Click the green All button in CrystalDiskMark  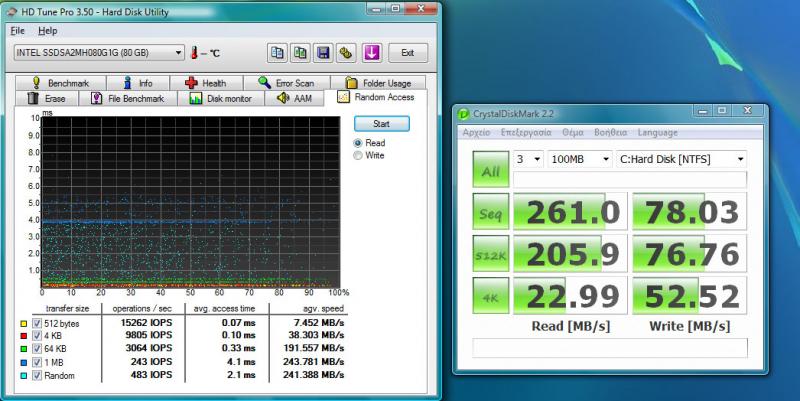click(x=489, y=170)
